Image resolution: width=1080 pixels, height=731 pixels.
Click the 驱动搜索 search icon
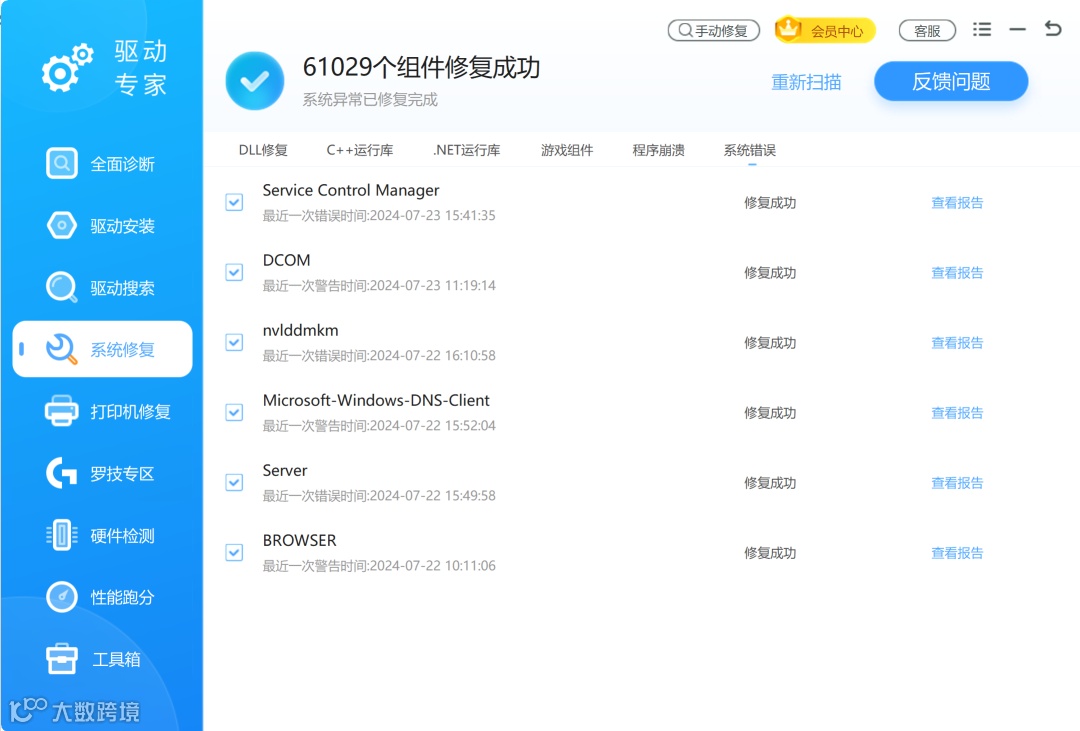(61, 287)
